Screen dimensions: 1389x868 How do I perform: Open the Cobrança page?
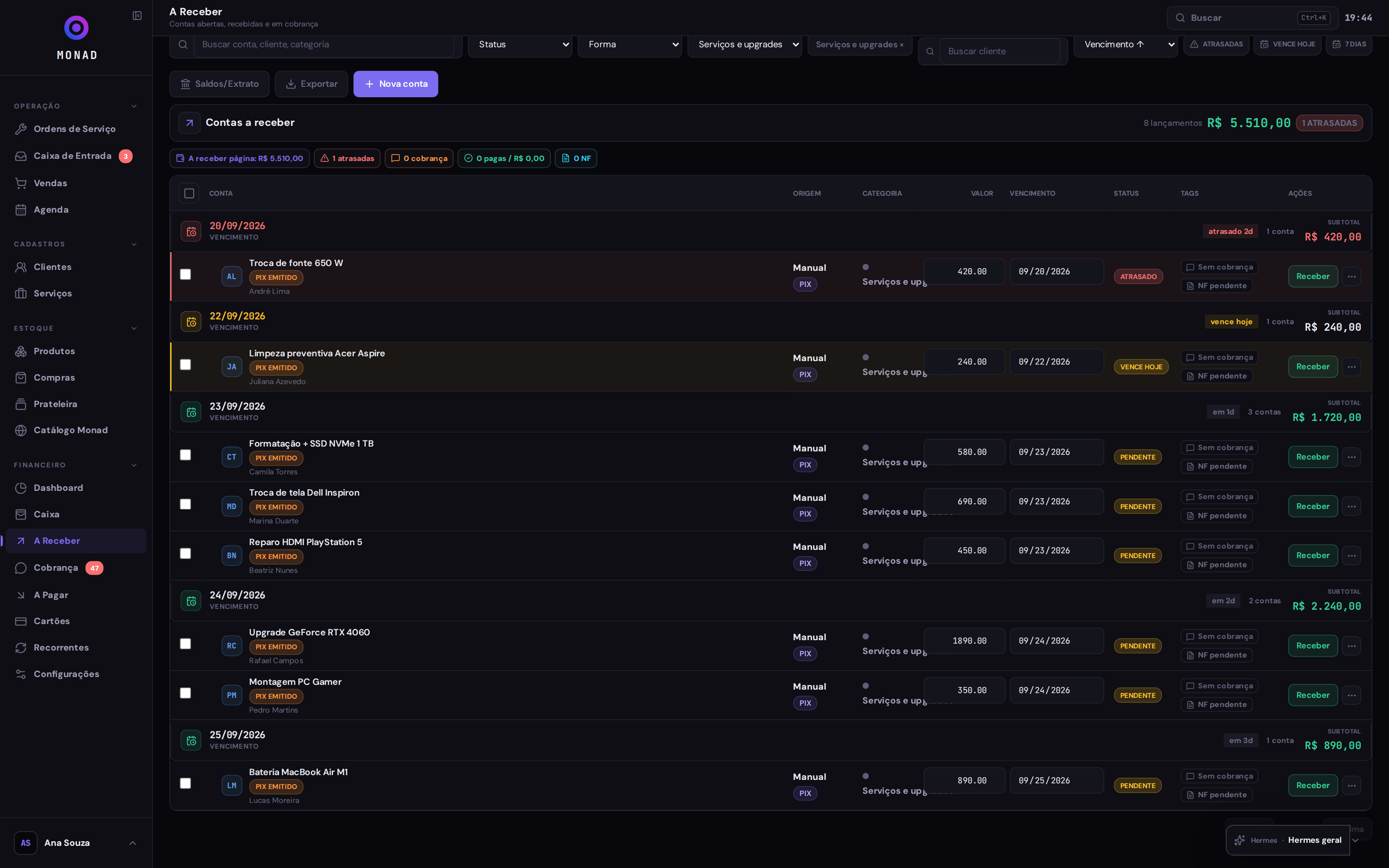(x=76, y=568)
